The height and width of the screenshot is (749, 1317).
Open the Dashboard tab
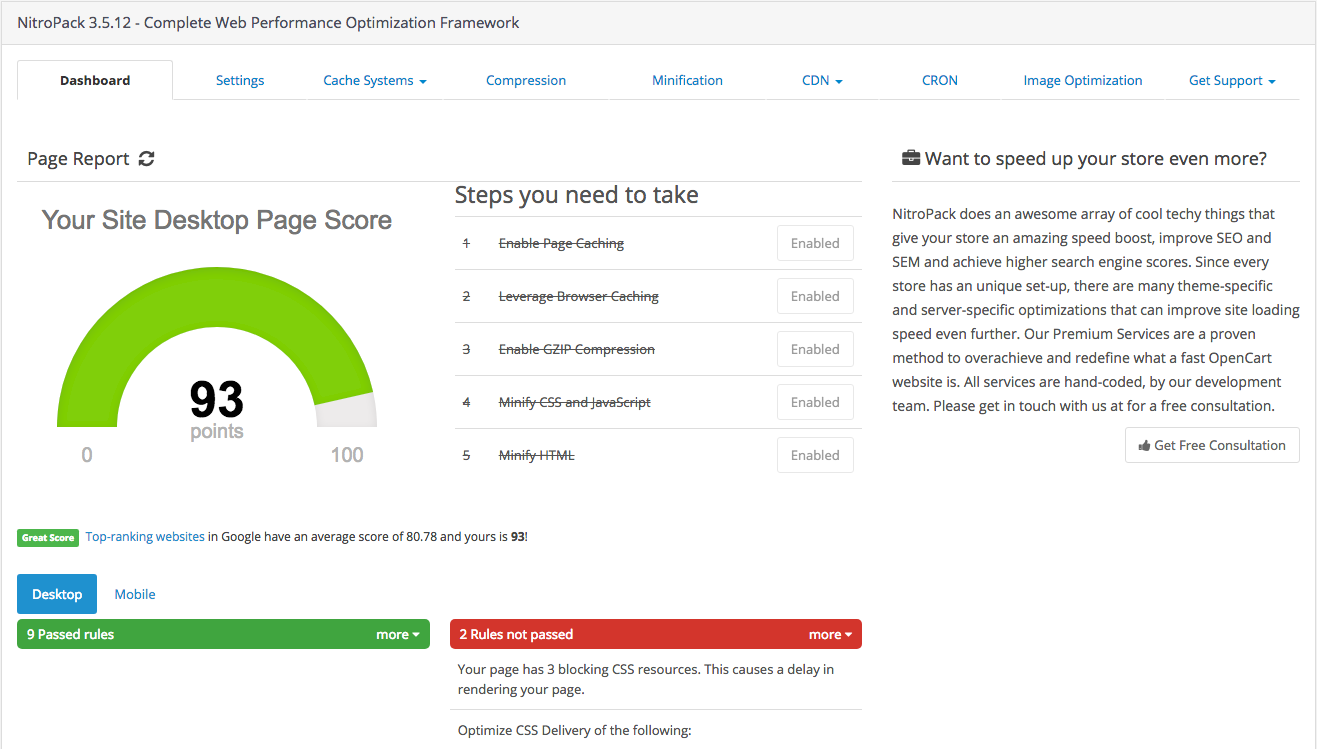tap(95, 80)
